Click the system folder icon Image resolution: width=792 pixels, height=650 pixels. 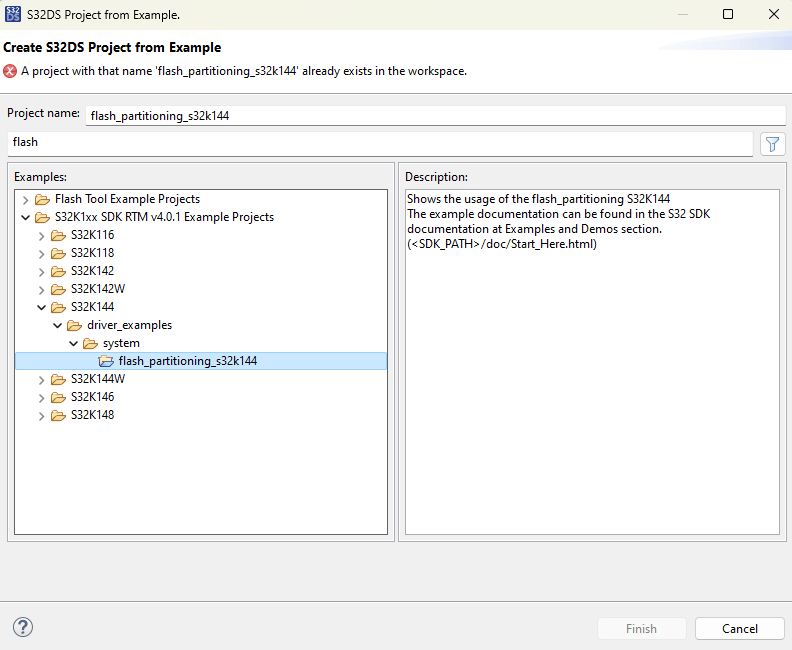[x=90, y=343]
